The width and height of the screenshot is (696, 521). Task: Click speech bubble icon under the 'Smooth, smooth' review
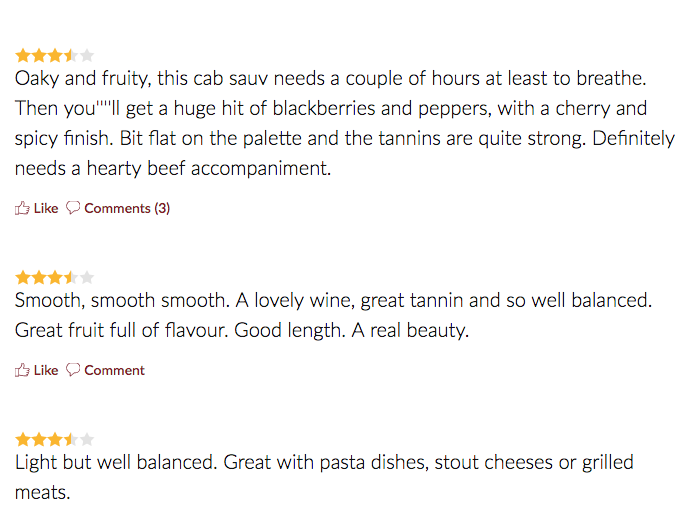pyautogui.click(x=73, y=370)
